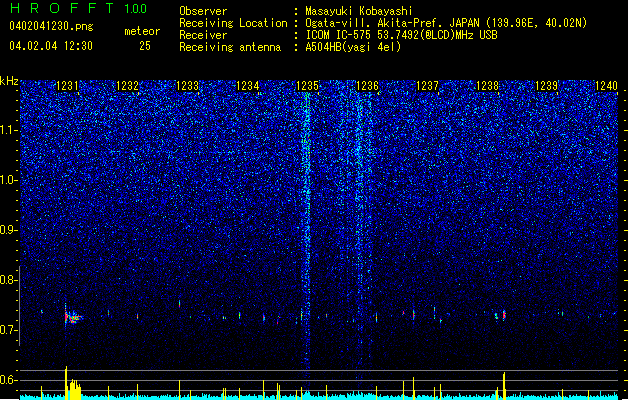Click the 0.6 kHz frequency label
Screen dimensions: 629x400
click(8, 380)
